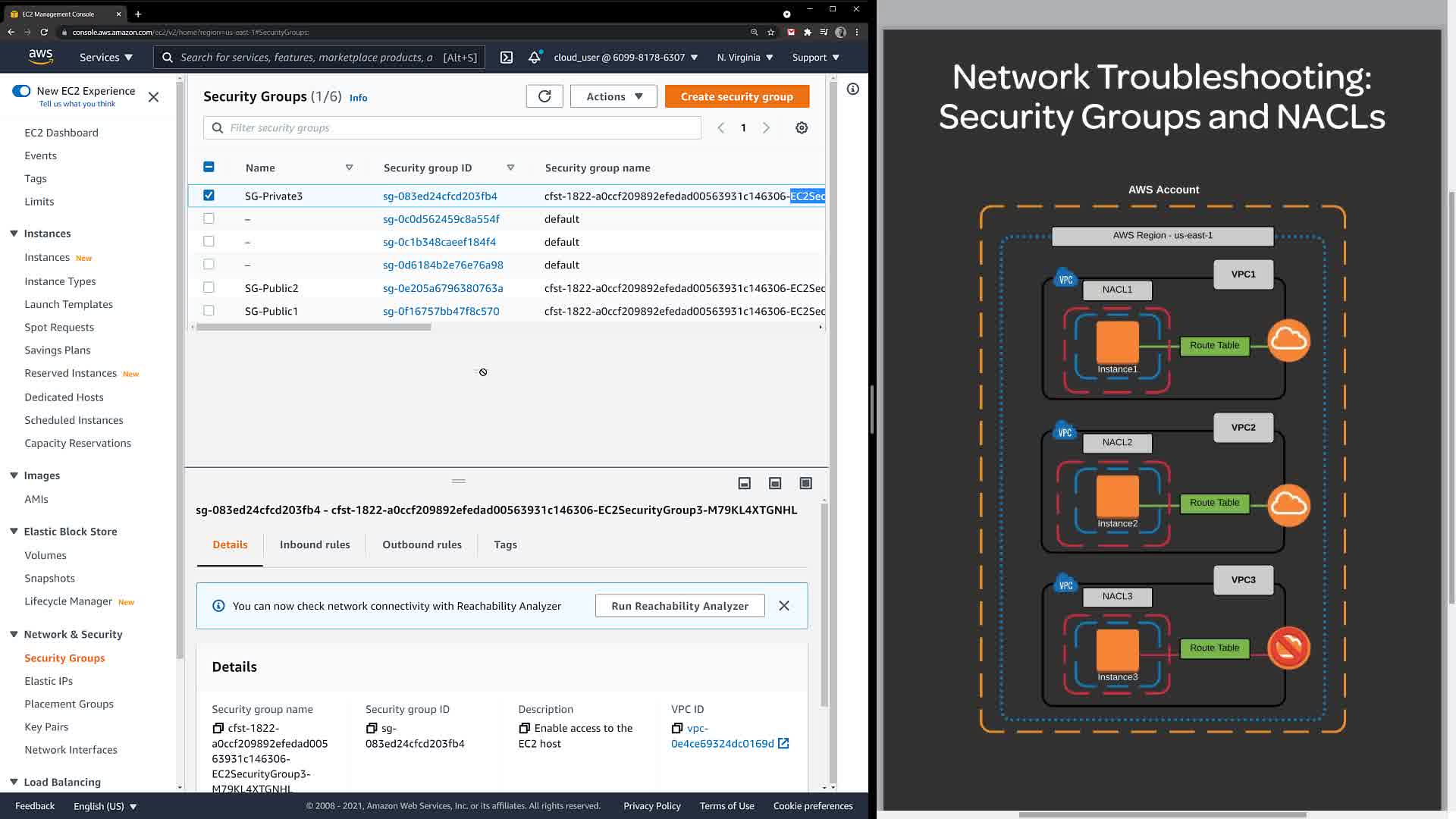The width and height of the screenshot is (1456, 819).
Task: Expand the N. Virginia region dropdown
Action: [745, 58]
